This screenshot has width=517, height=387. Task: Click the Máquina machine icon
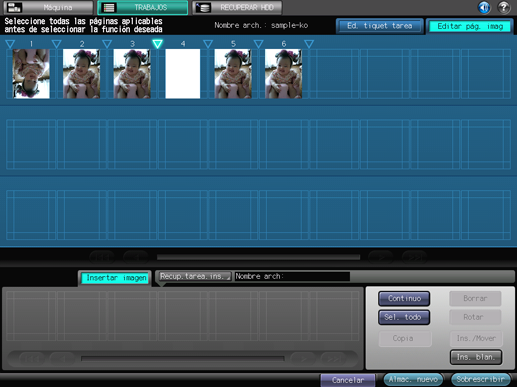(x=14, y=7)
